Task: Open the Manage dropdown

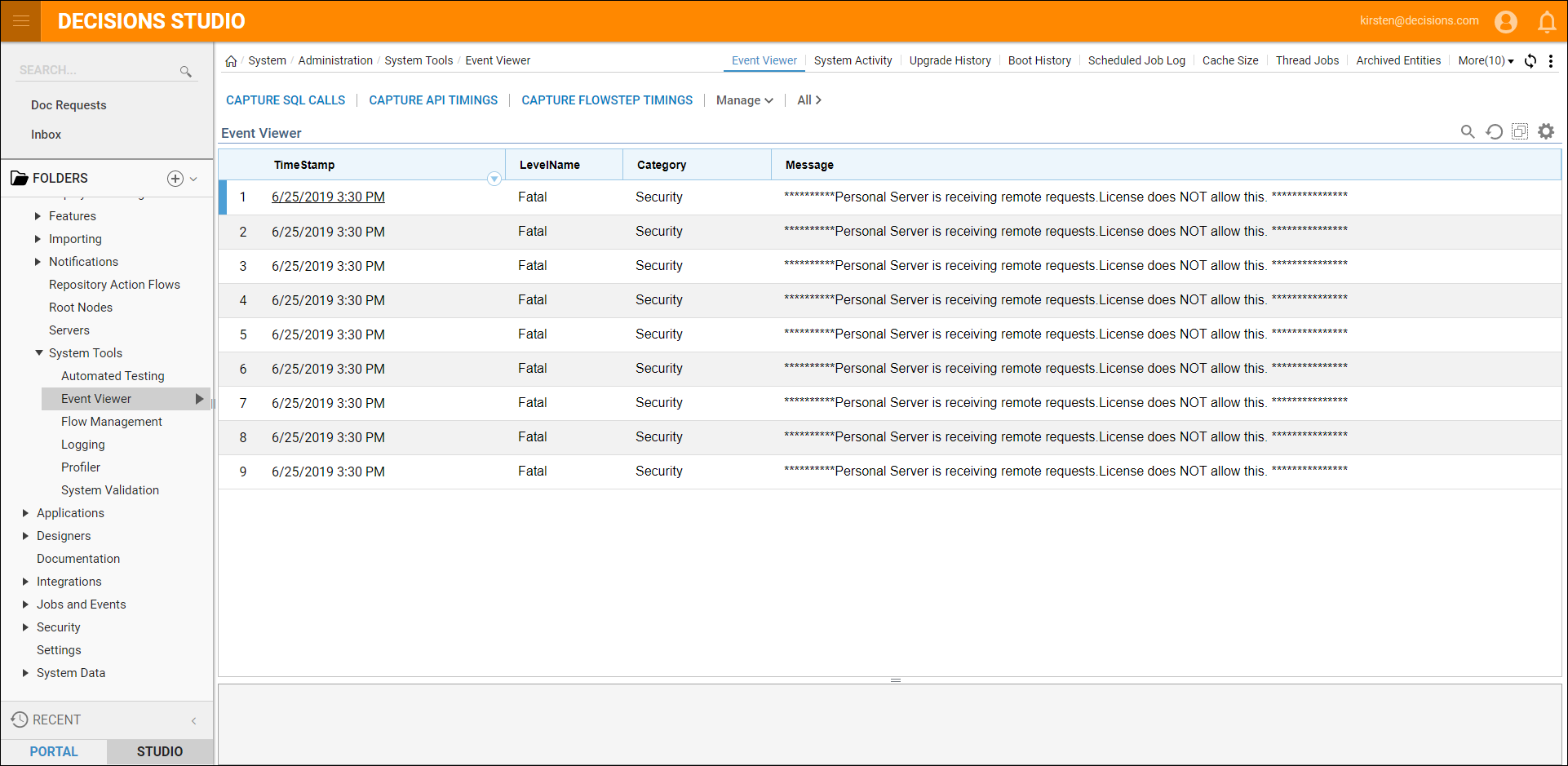Action: pos(744,100)
